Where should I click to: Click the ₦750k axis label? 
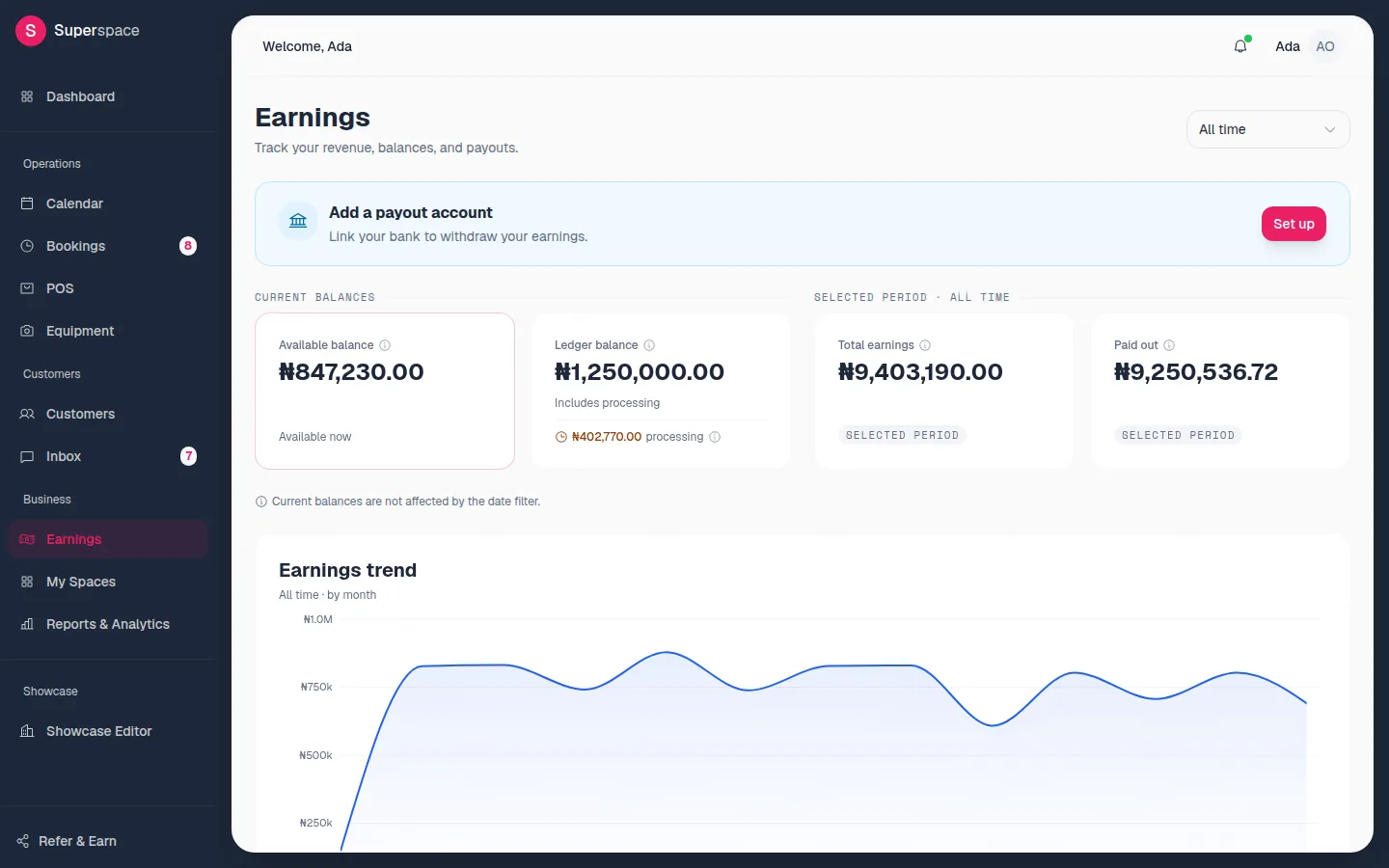tap(316, 688)
